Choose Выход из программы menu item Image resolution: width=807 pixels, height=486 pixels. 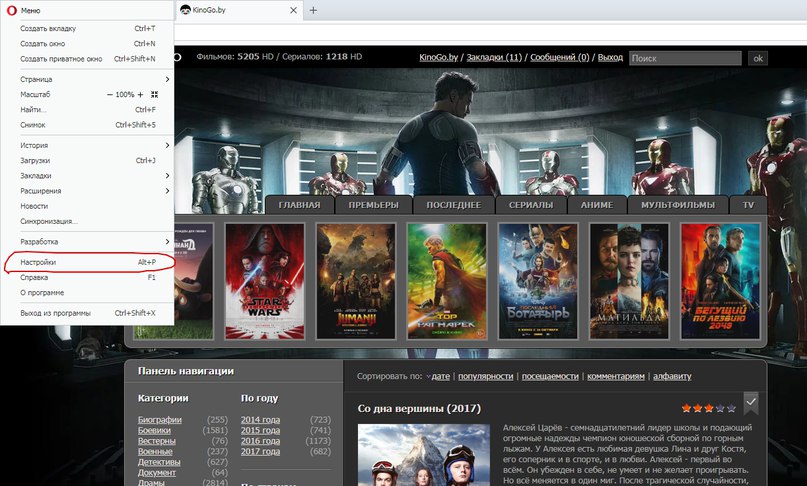[87, 314]
